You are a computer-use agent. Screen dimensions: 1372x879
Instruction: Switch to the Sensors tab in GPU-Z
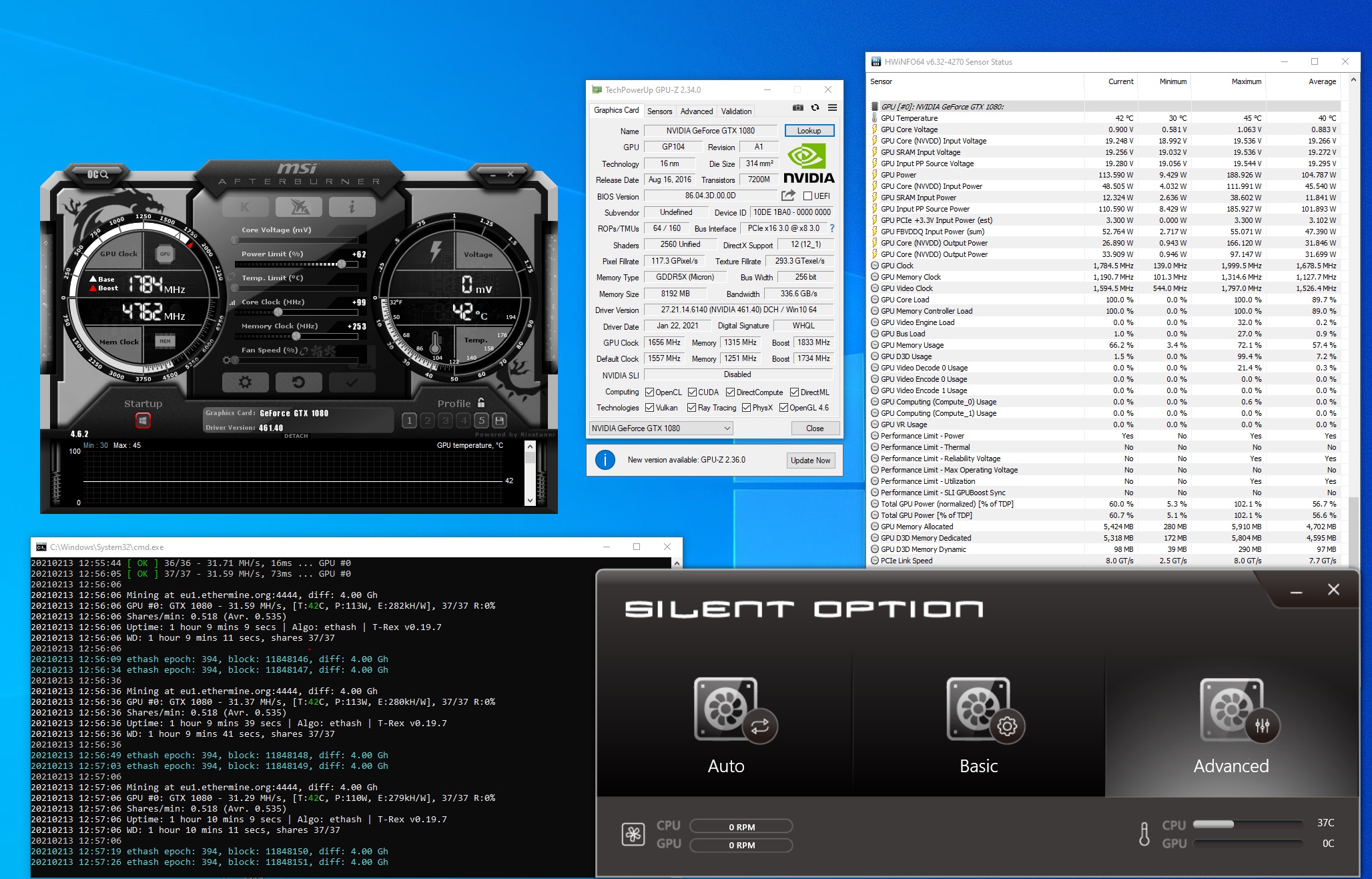pyautogui.click(x=659, y=111)
